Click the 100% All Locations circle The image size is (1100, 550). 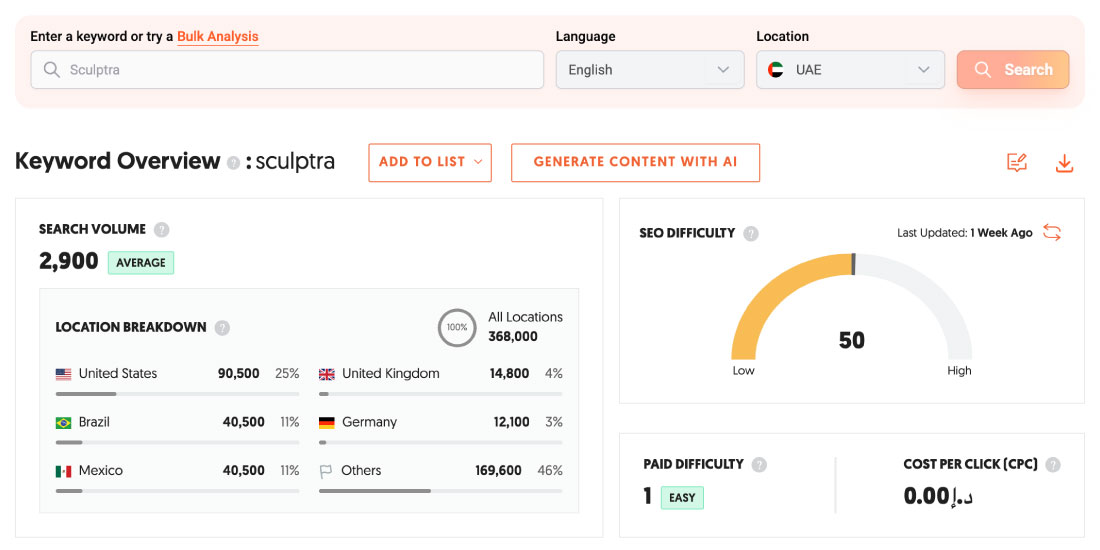[457, 327]
